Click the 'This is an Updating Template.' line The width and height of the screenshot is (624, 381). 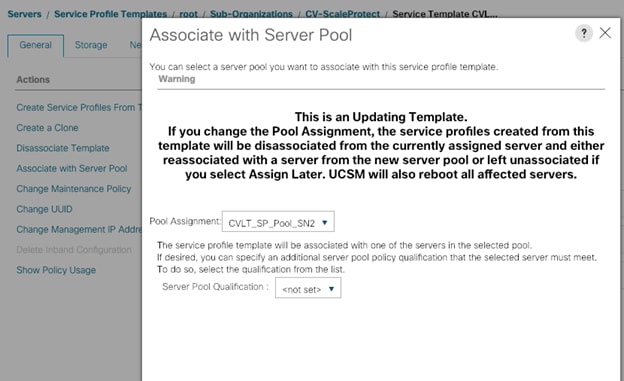point(381,117)
